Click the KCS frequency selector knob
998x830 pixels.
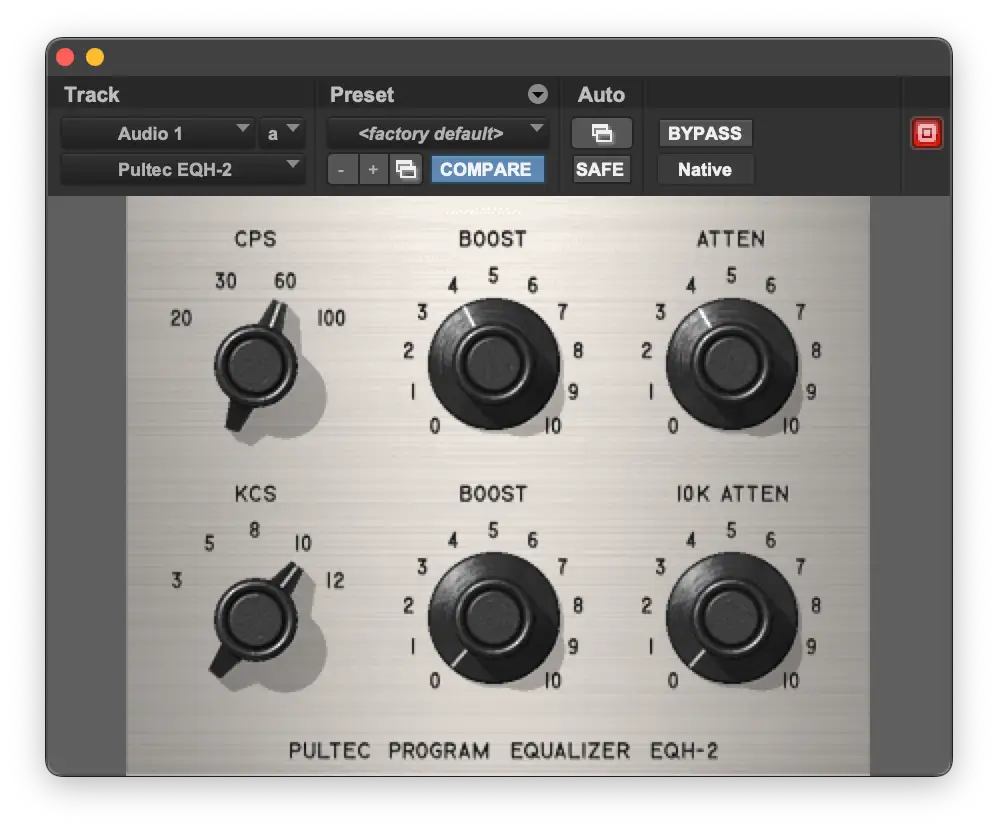point(255,618)
